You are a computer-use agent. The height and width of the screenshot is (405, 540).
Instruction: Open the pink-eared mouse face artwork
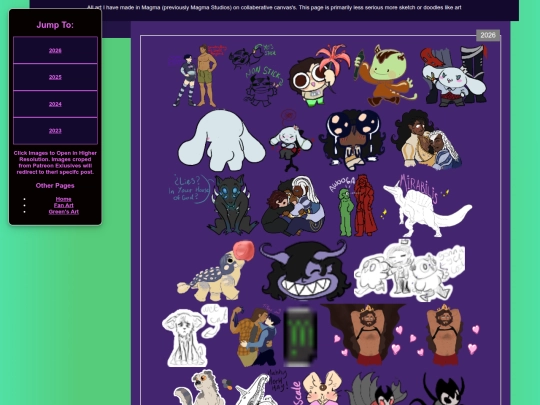[319, 387]
